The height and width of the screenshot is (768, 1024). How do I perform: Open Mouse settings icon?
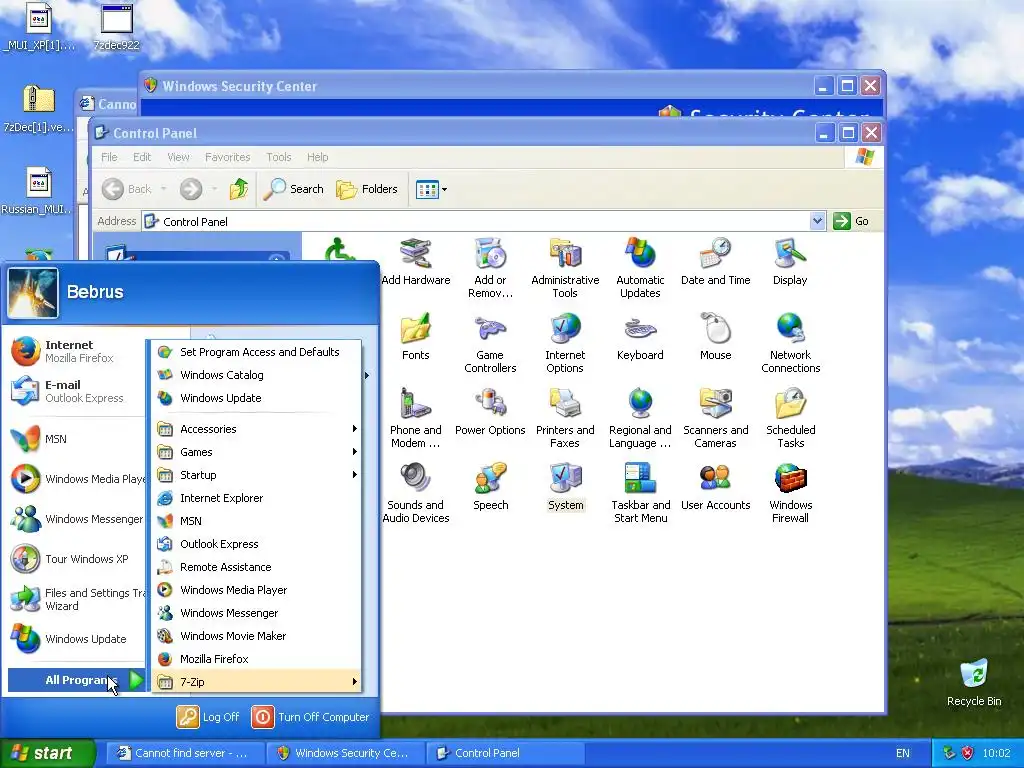coord(715,337)
